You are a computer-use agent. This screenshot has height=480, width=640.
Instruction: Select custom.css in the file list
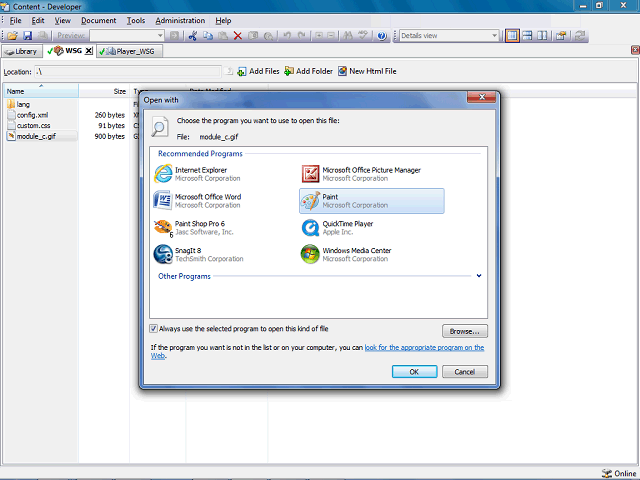[x=29, y=125]
